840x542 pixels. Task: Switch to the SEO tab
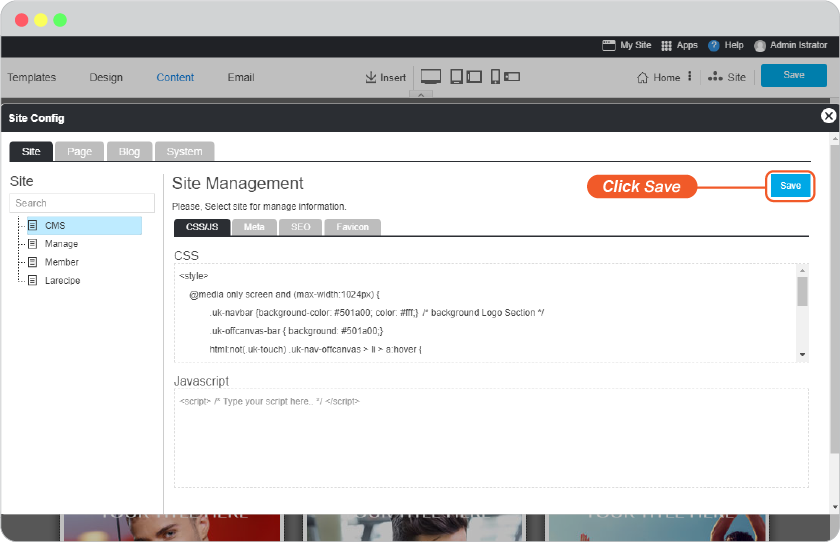click(x=301, y=227)
